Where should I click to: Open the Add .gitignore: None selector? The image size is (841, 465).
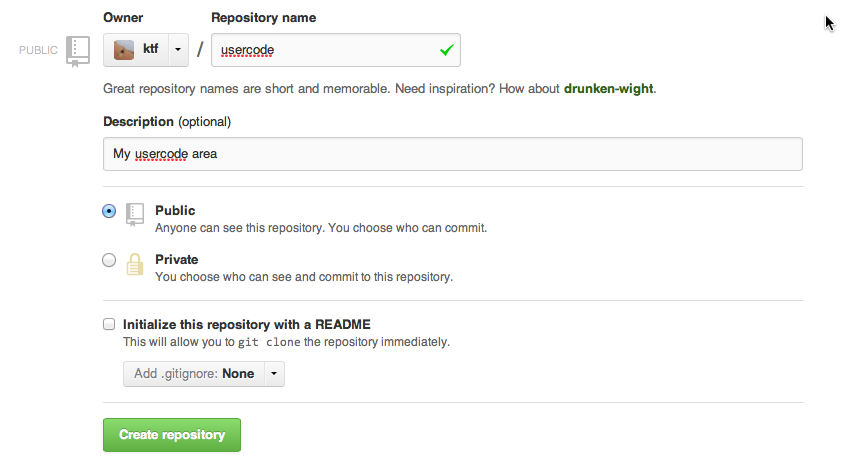[x=194, y=374]
